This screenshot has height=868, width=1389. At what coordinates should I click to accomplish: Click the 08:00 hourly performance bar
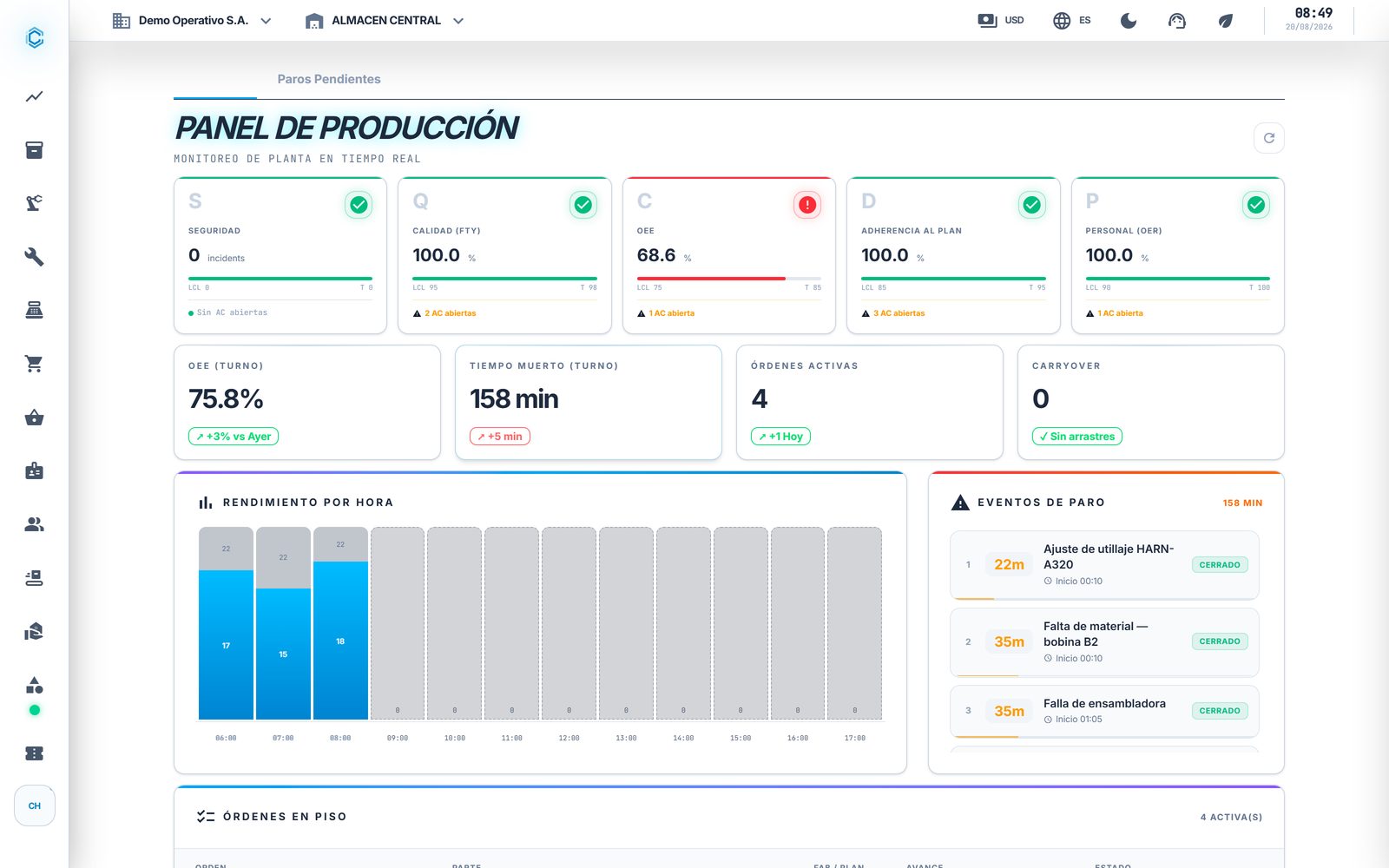click(x=340, y=623)
